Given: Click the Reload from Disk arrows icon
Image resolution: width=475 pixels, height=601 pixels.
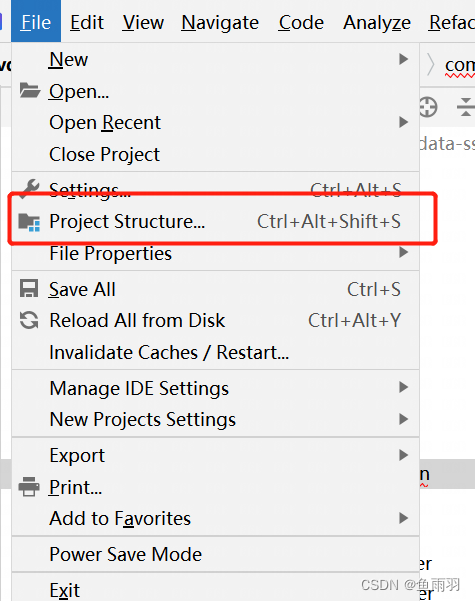Looking at the screenshot, I should [x=29, y=320].
